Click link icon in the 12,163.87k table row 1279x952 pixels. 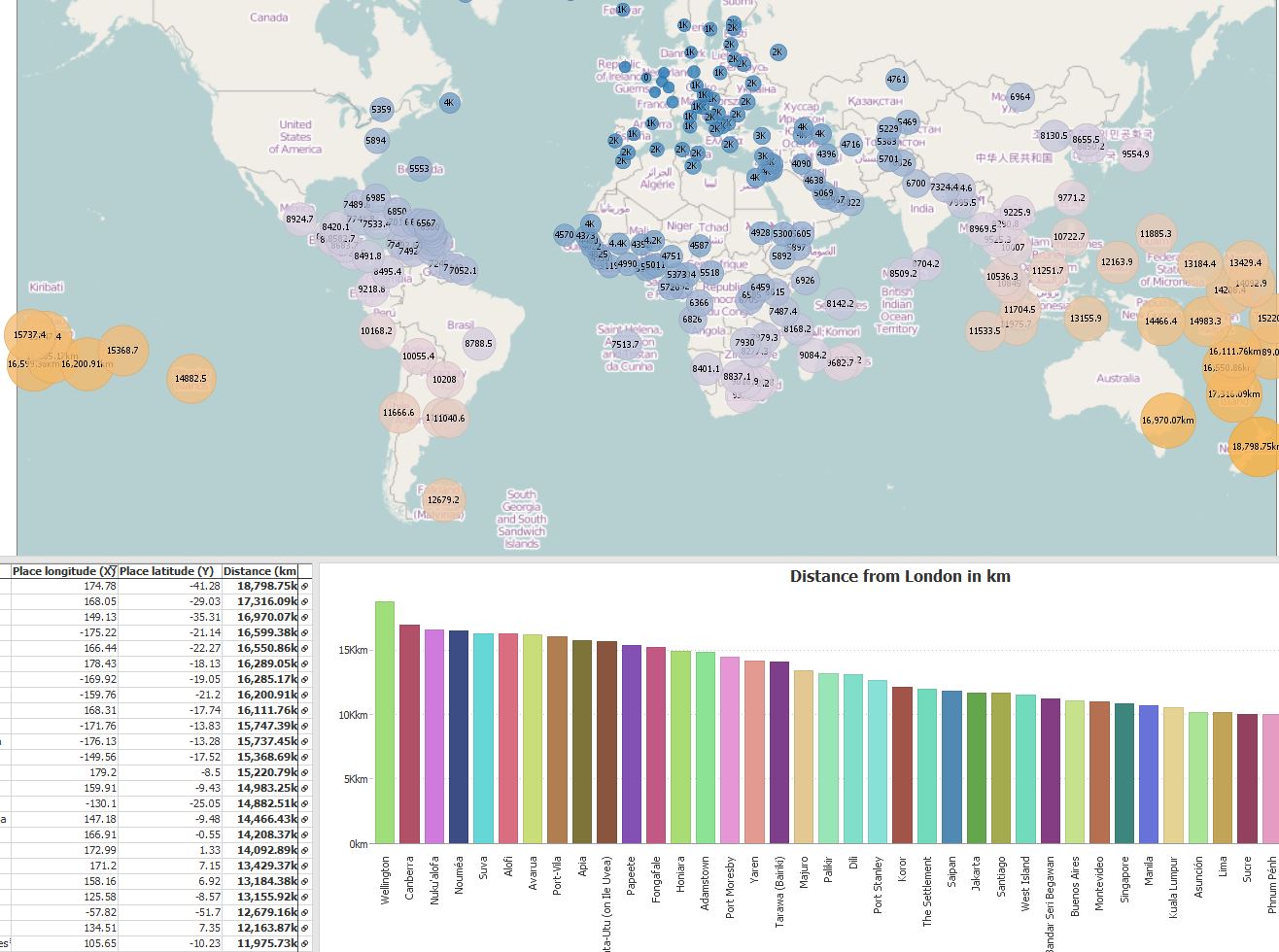(x=304, y=929)
